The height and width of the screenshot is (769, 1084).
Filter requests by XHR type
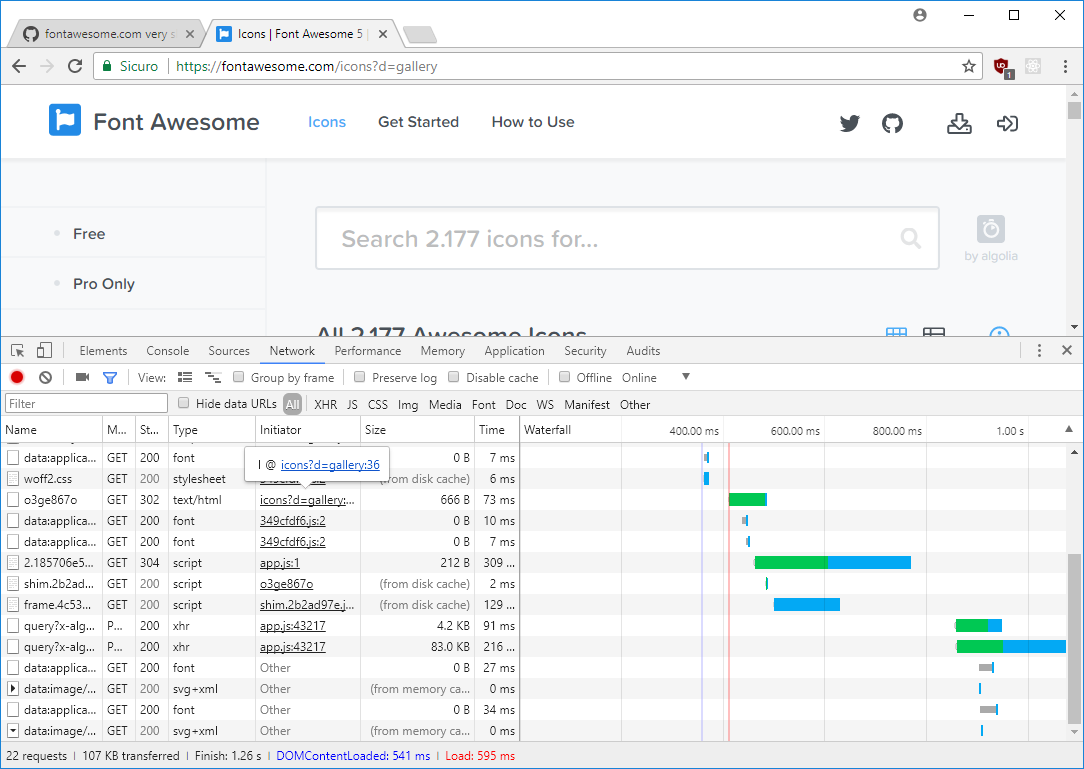[326, 405]
